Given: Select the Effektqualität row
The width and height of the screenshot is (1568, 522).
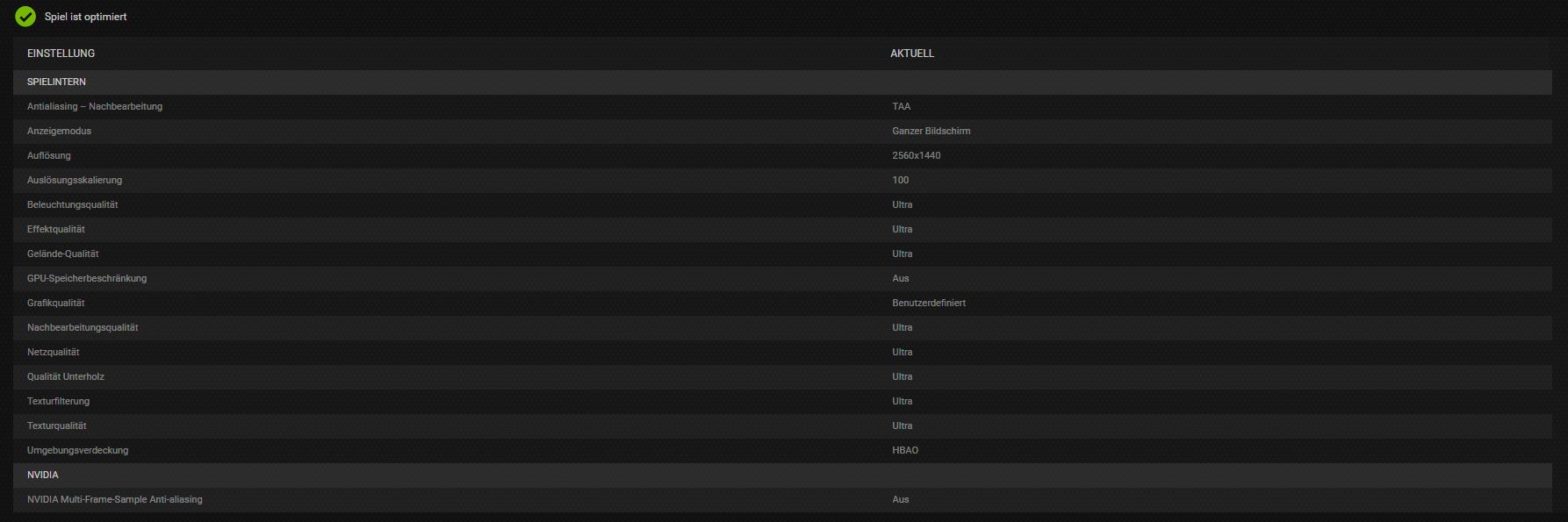Looking at the screenshot, I should [x=782, y=229].
